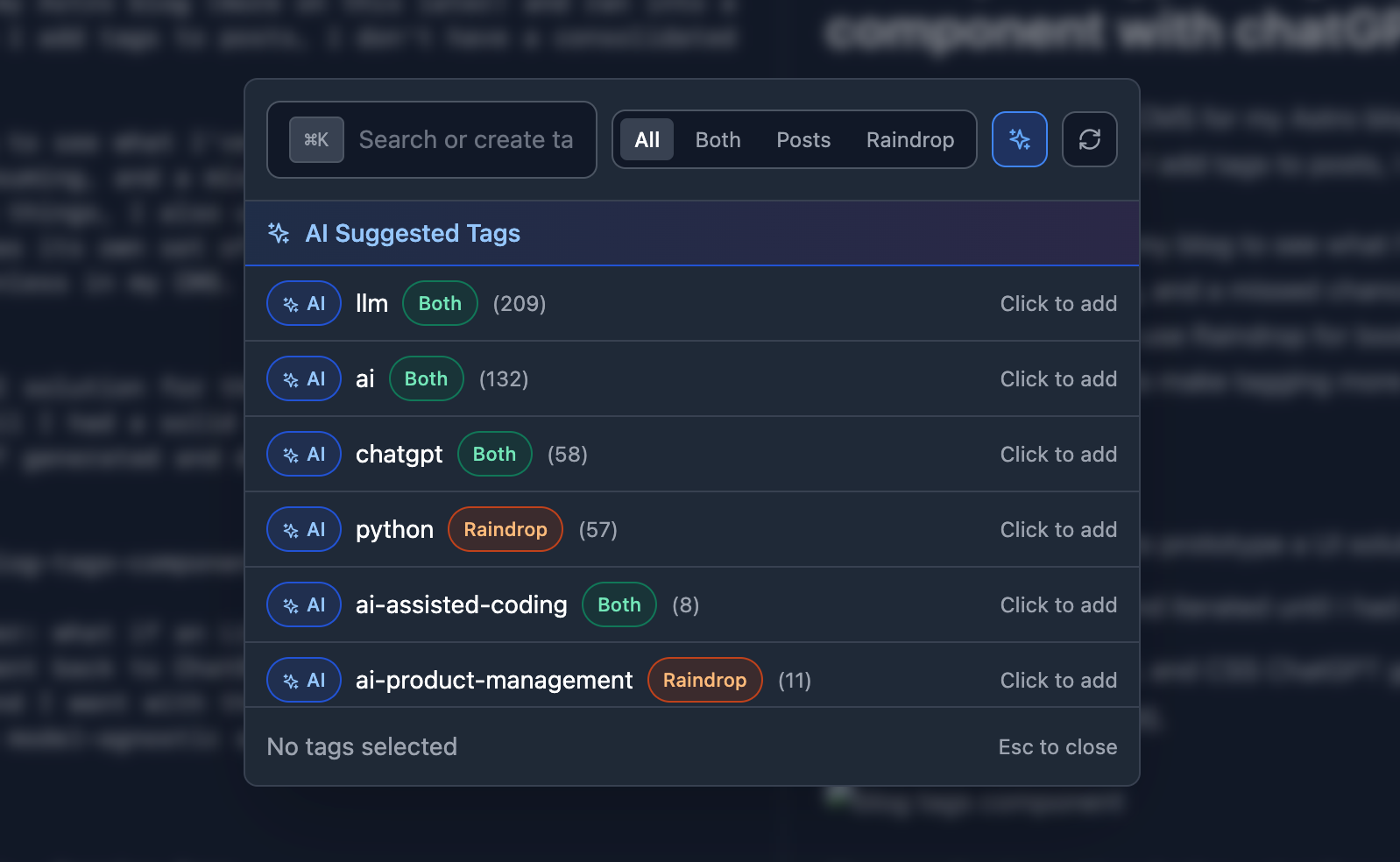Click the ai-product-management tag name
Image resolution: width=1400 pixels, height=862 pixels.
(x=494, y=681)
